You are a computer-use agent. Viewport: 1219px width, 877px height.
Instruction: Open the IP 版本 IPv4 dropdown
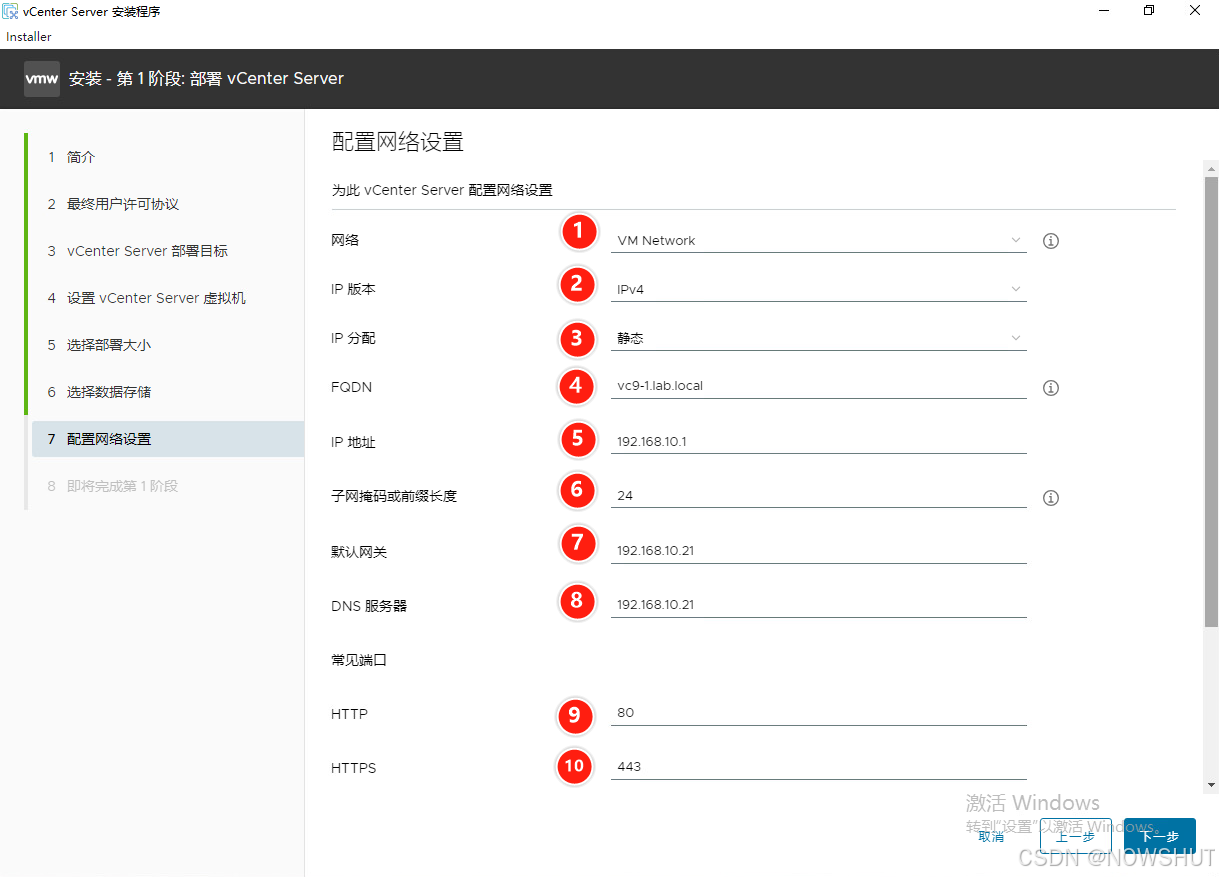(x=818, y=289)
